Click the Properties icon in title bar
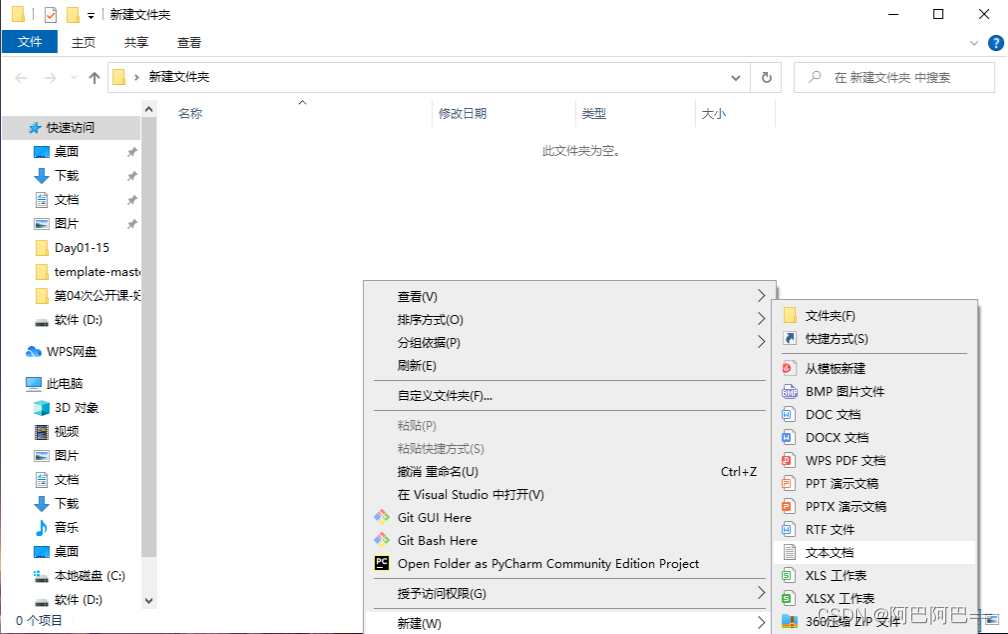Image resolution: width=1008 pixels, height=634 pixels. pyautogui.click(x=50, y=14)
